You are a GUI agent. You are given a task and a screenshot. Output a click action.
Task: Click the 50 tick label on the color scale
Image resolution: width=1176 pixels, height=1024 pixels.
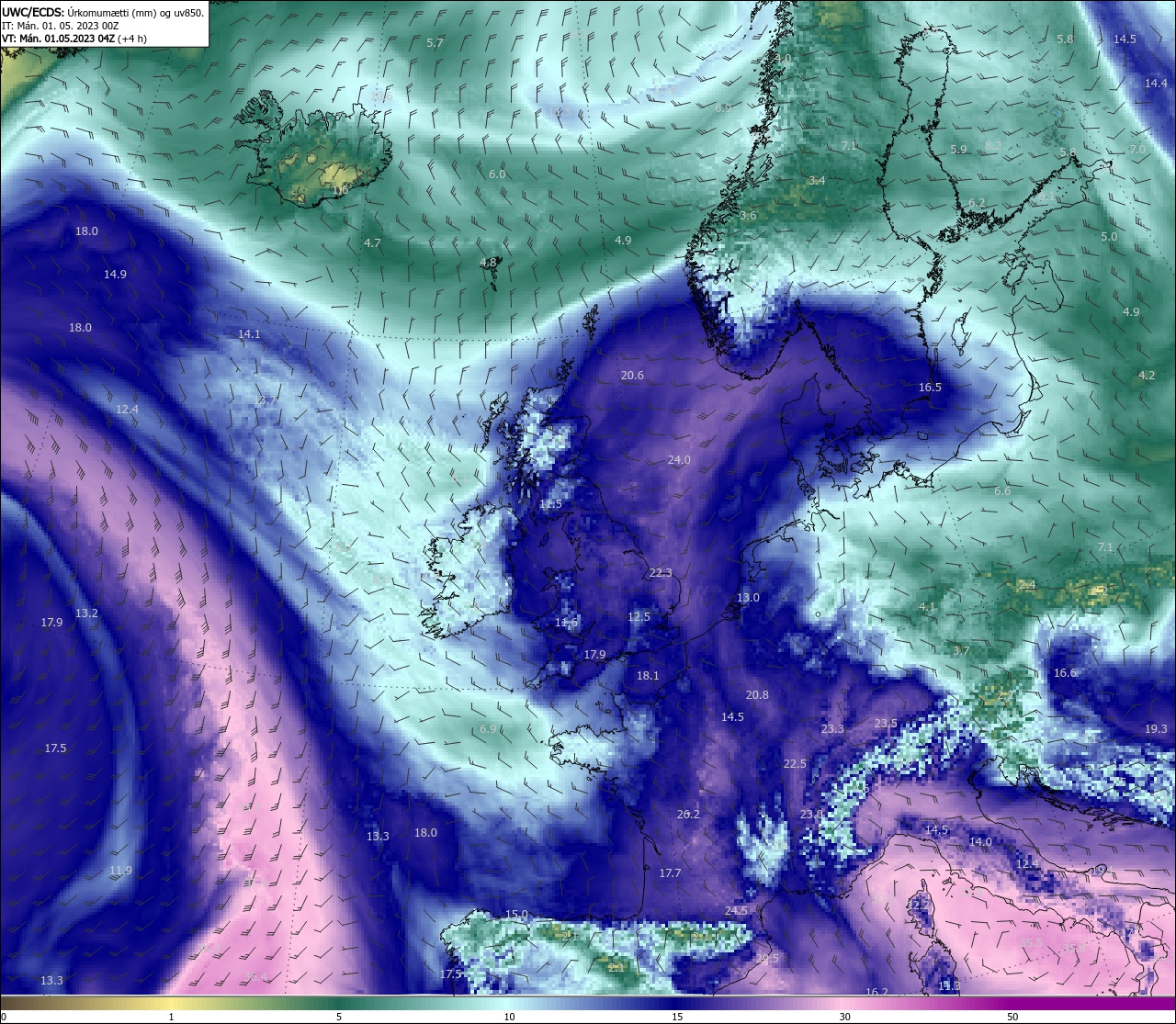point(1012,1017)
